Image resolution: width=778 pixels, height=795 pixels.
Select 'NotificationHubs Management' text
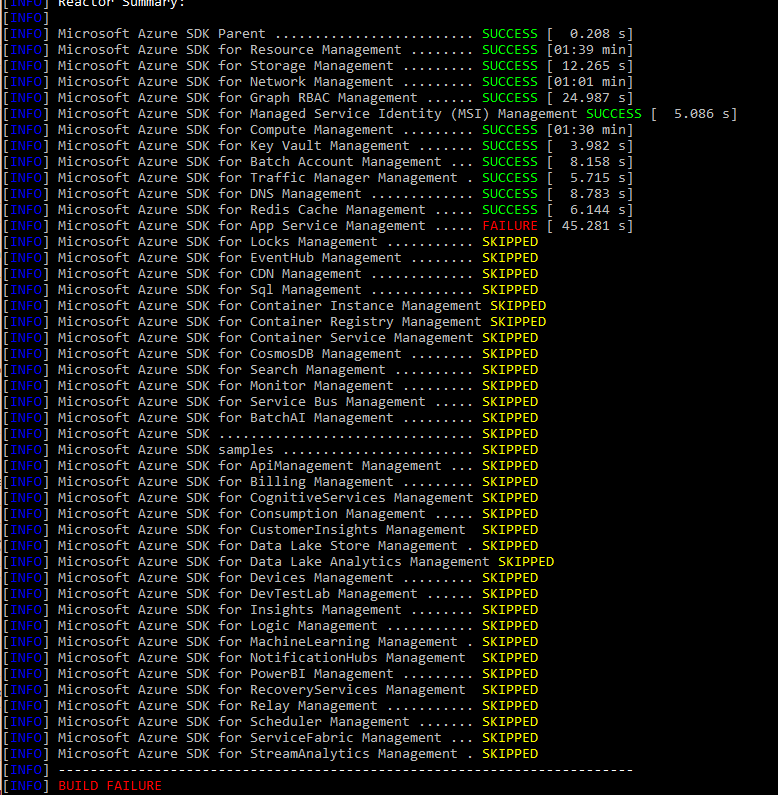pyautogui.click(x=357, y=658)
